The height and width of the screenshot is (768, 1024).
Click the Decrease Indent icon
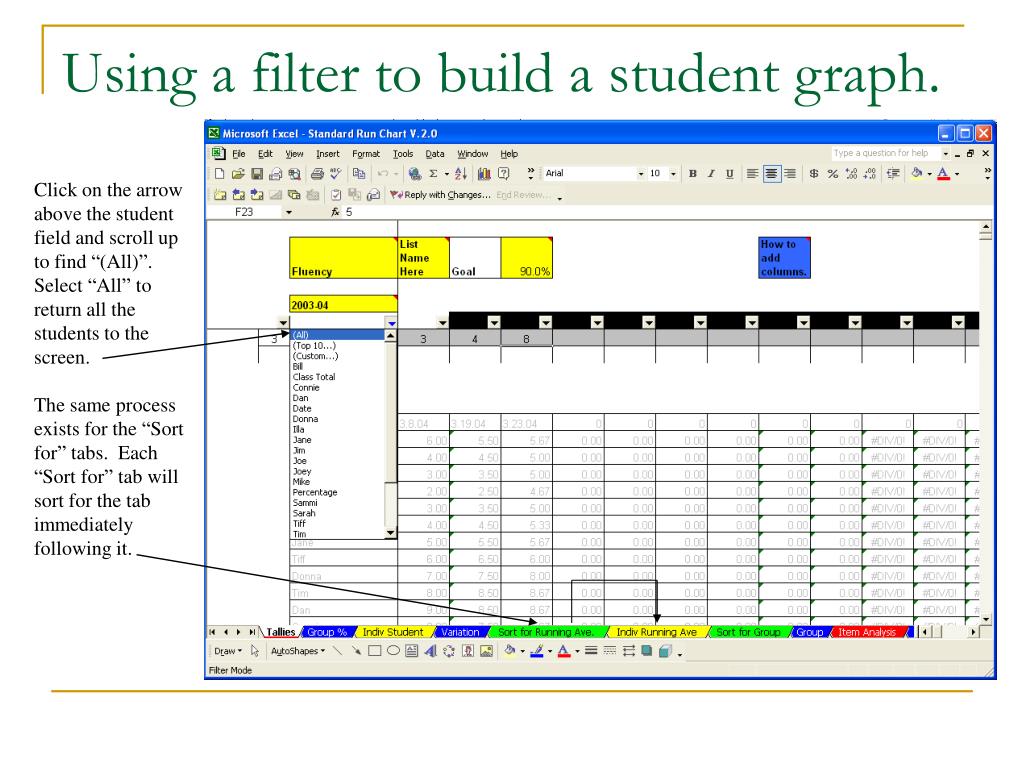893,174
